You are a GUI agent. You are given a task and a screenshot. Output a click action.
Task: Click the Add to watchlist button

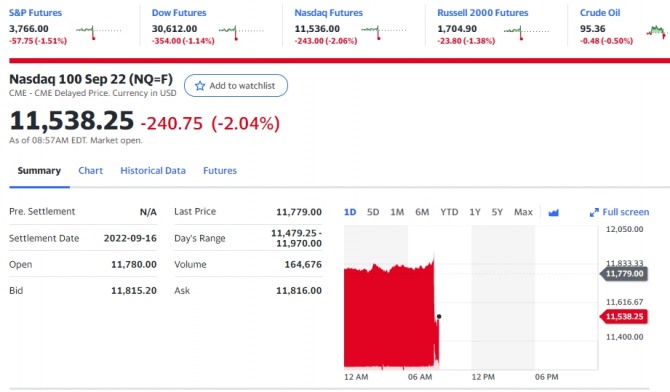[236, 85]
